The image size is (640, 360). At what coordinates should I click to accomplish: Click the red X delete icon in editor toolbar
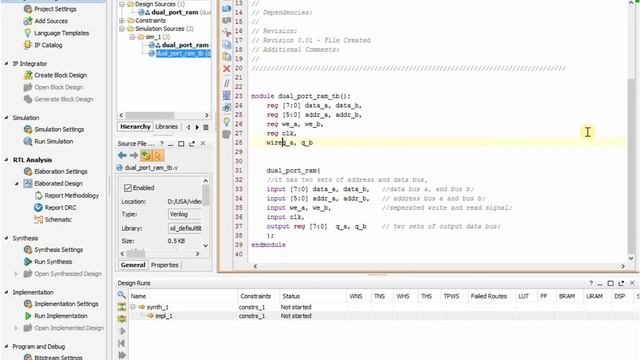pyautogui.click(x=227, y=69)
